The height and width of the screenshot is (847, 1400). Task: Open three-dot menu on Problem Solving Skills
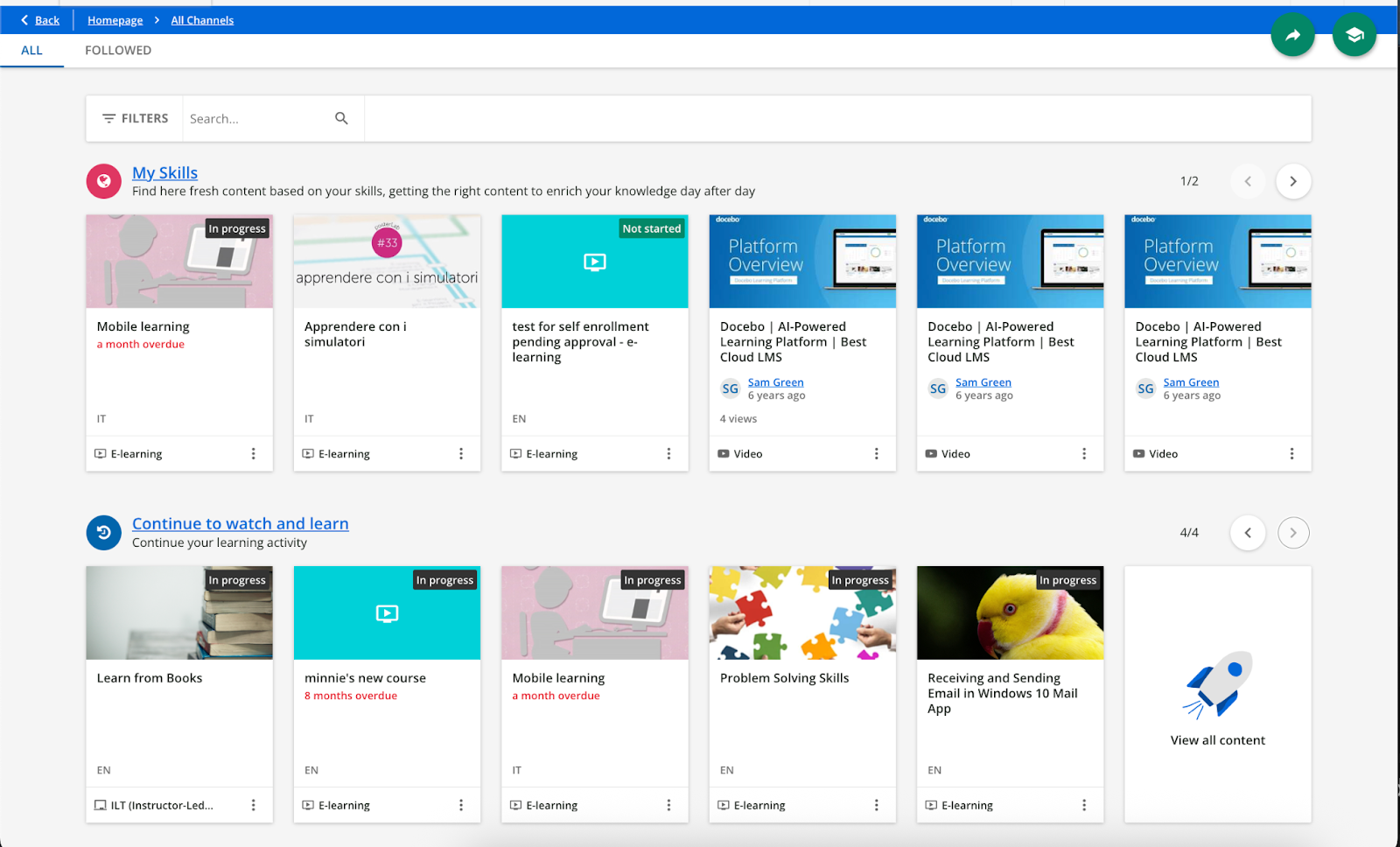click(876, 805)
